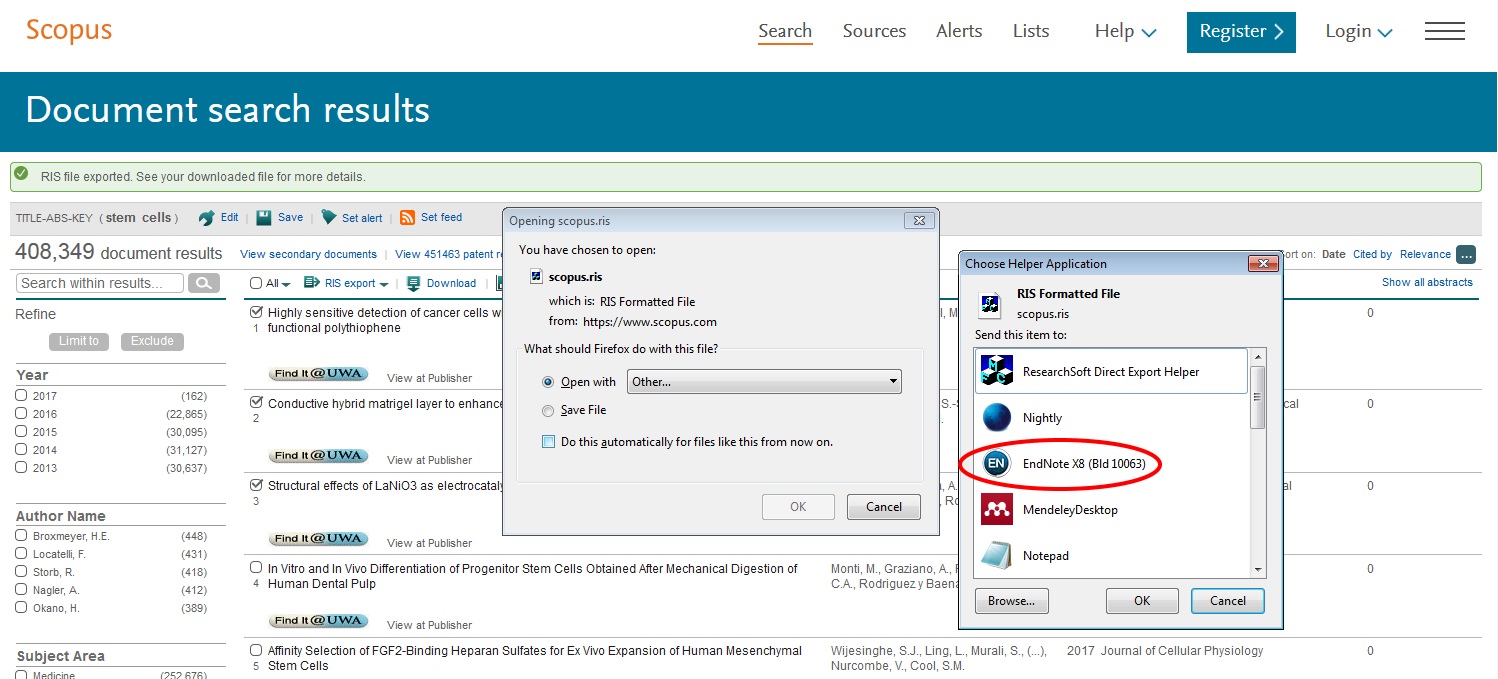
Task: Check result 4 In Vitro and In Vivo checkbox
Action: pos(256,567)
